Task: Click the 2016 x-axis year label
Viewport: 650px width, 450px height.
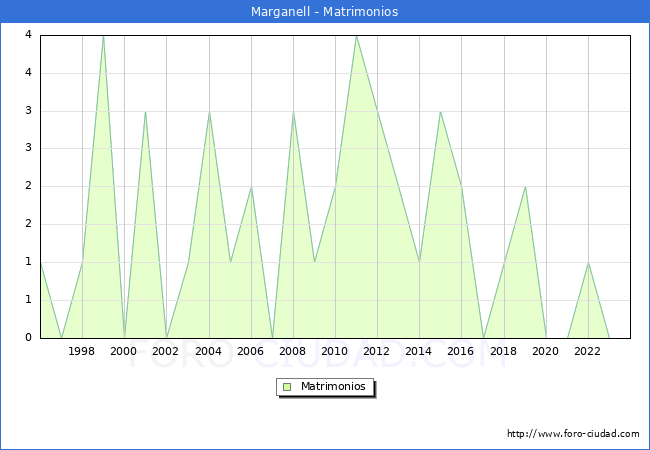Action: pos(461,351)
